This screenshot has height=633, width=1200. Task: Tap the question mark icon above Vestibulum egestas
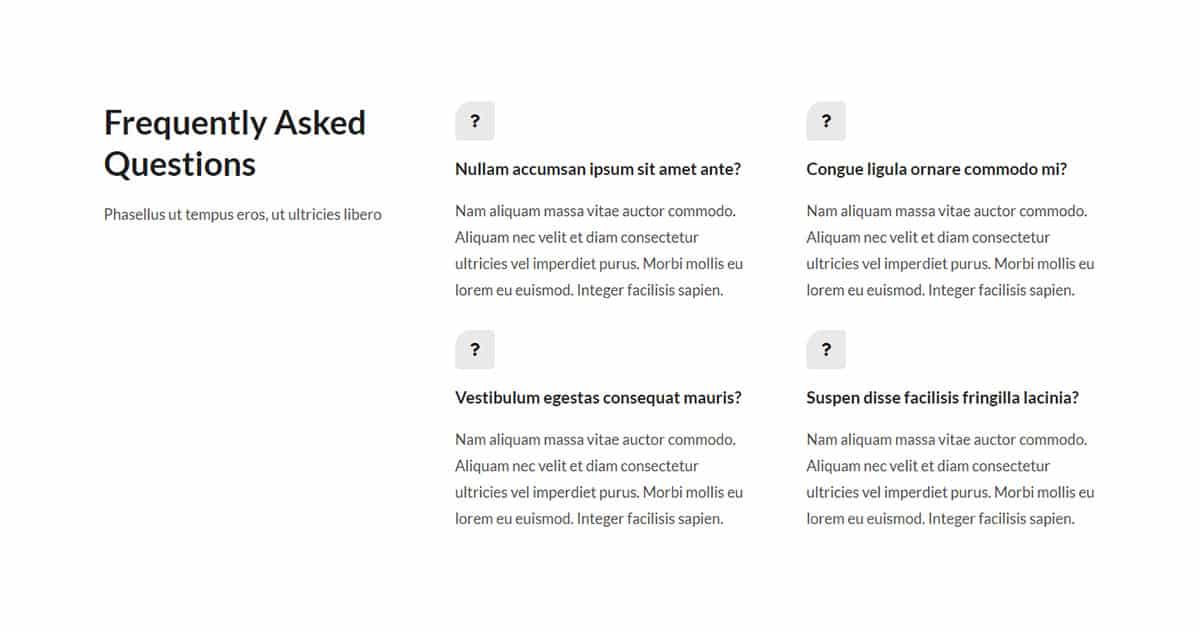[x=475, y=349]
